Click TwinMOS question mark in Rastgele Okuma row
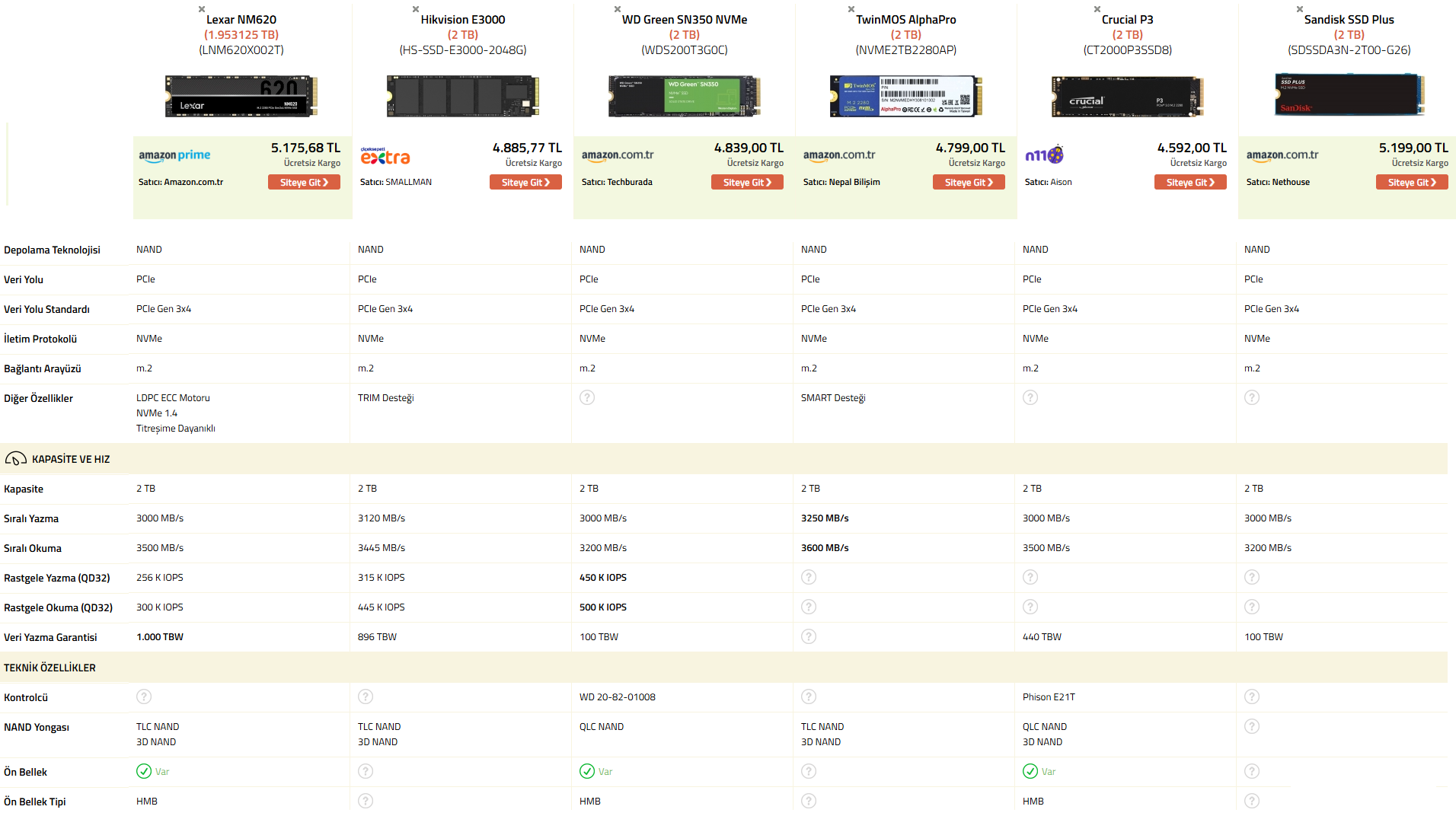The height and width of the screenshot is (816, 1456). (809, 607)
